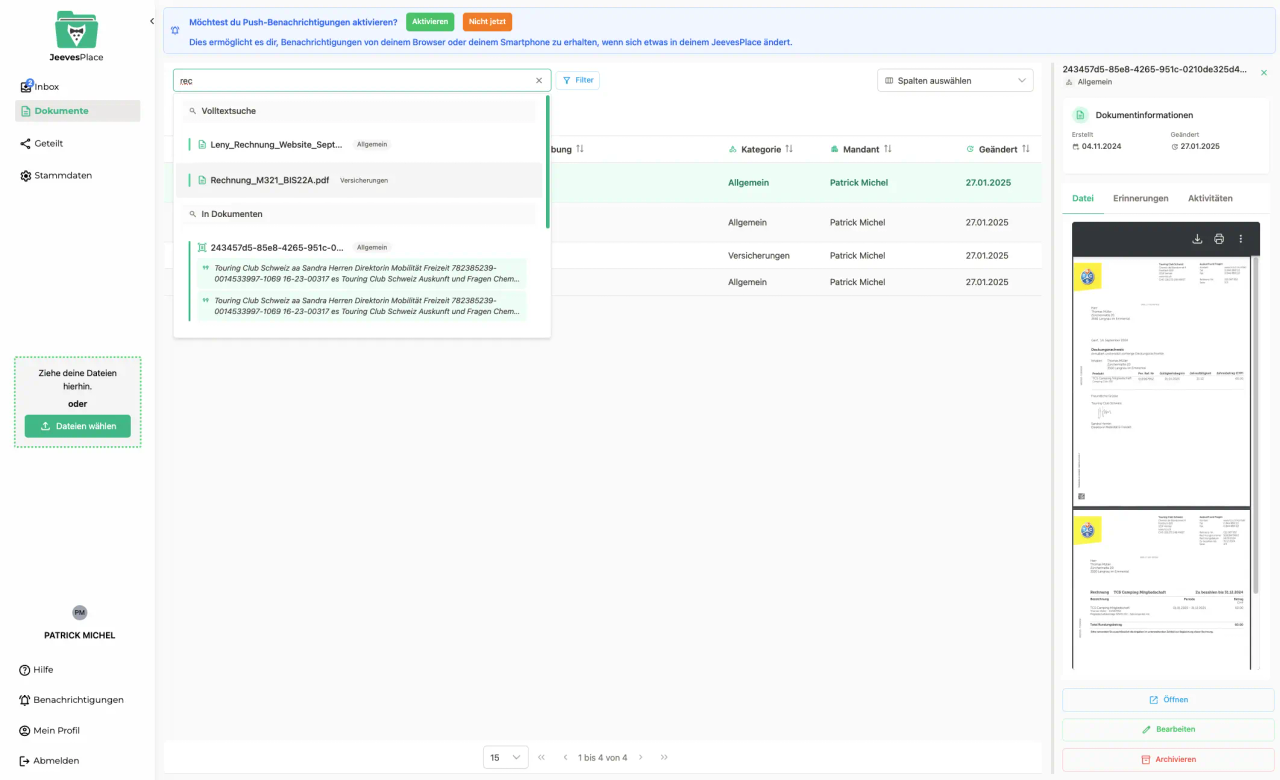This screenshot has height=780, width=1280.
Task: Print the document from the preview toolbar
Action: [1219, 240]
